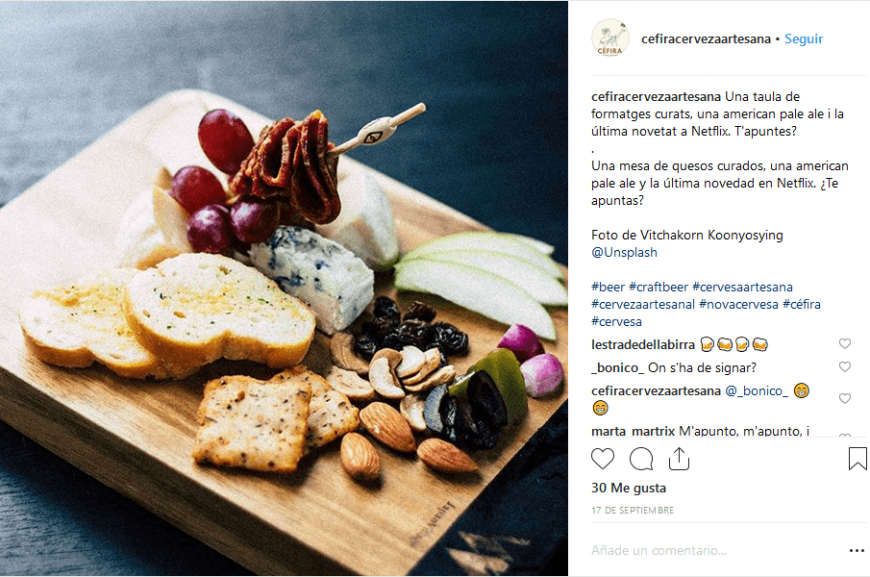The width and height of the screenshot is (870, 577).
Task: Like the _bonico_ comment heart
Action: pyautogui.click(x=844, y=367)
